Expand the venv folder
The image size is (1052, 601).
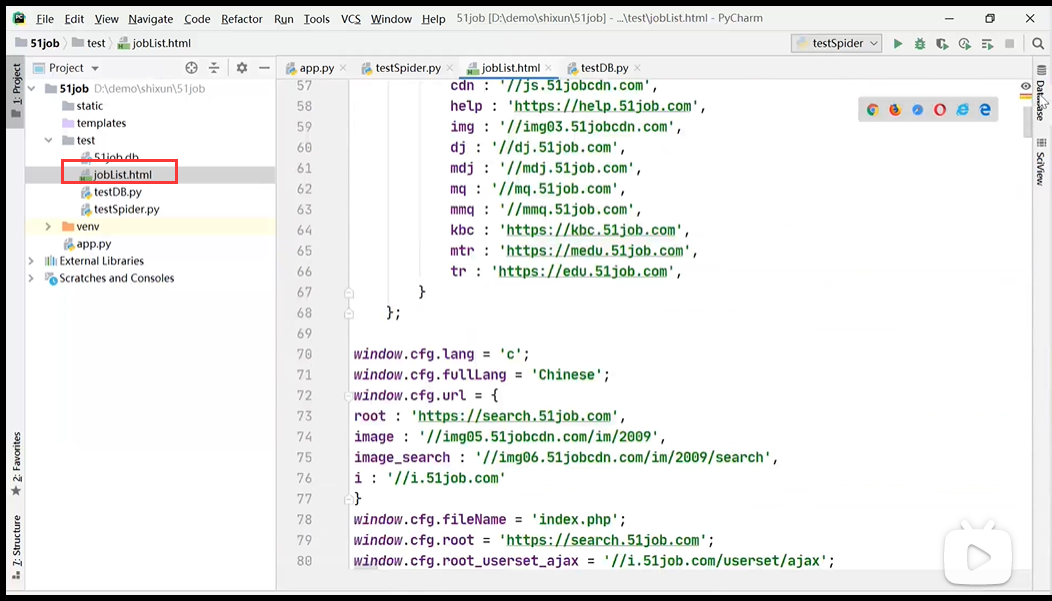tap(48, 227)
